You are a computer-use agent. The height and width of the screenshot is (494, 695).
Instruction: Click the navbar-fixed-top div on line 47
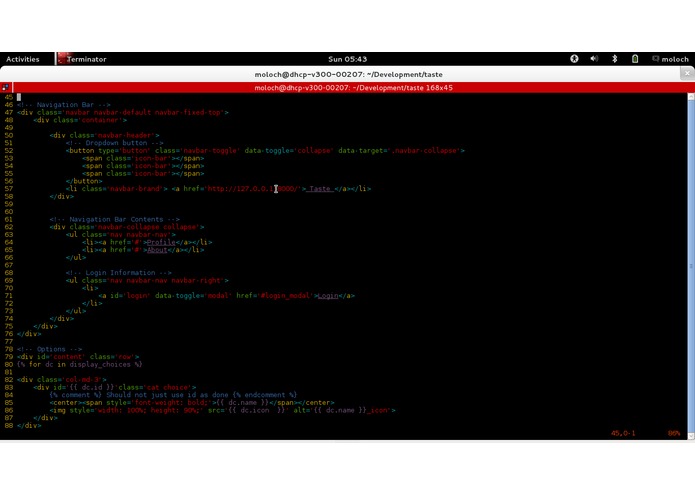(123, 113)
